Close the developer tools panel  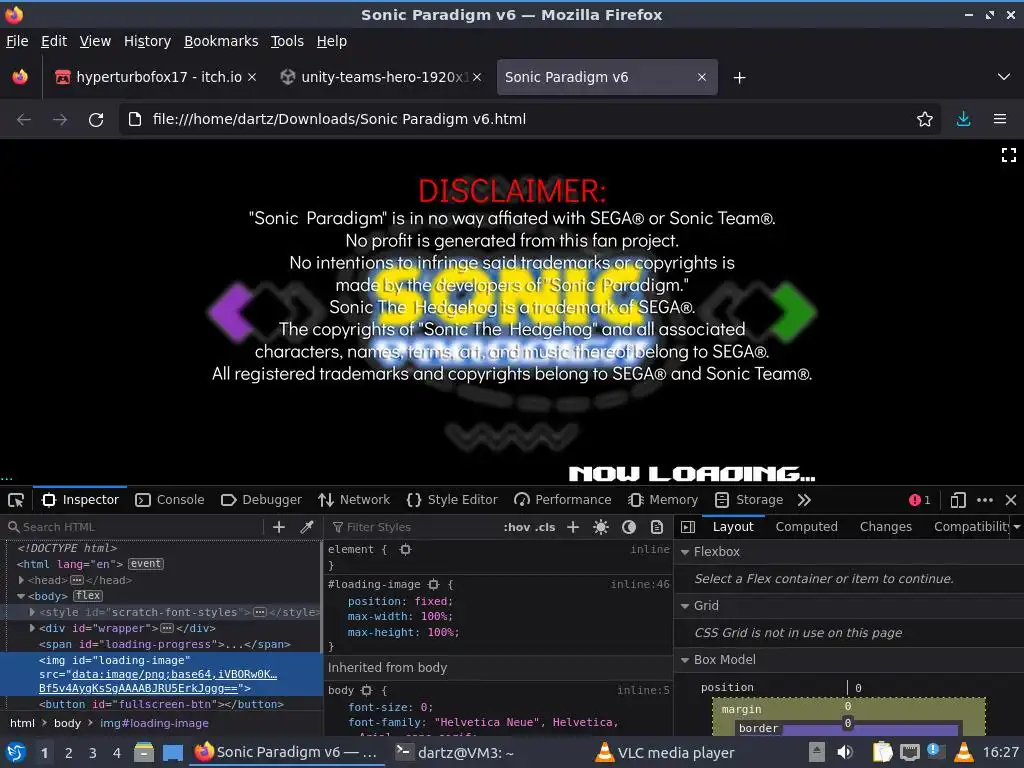click(1011, 500)
